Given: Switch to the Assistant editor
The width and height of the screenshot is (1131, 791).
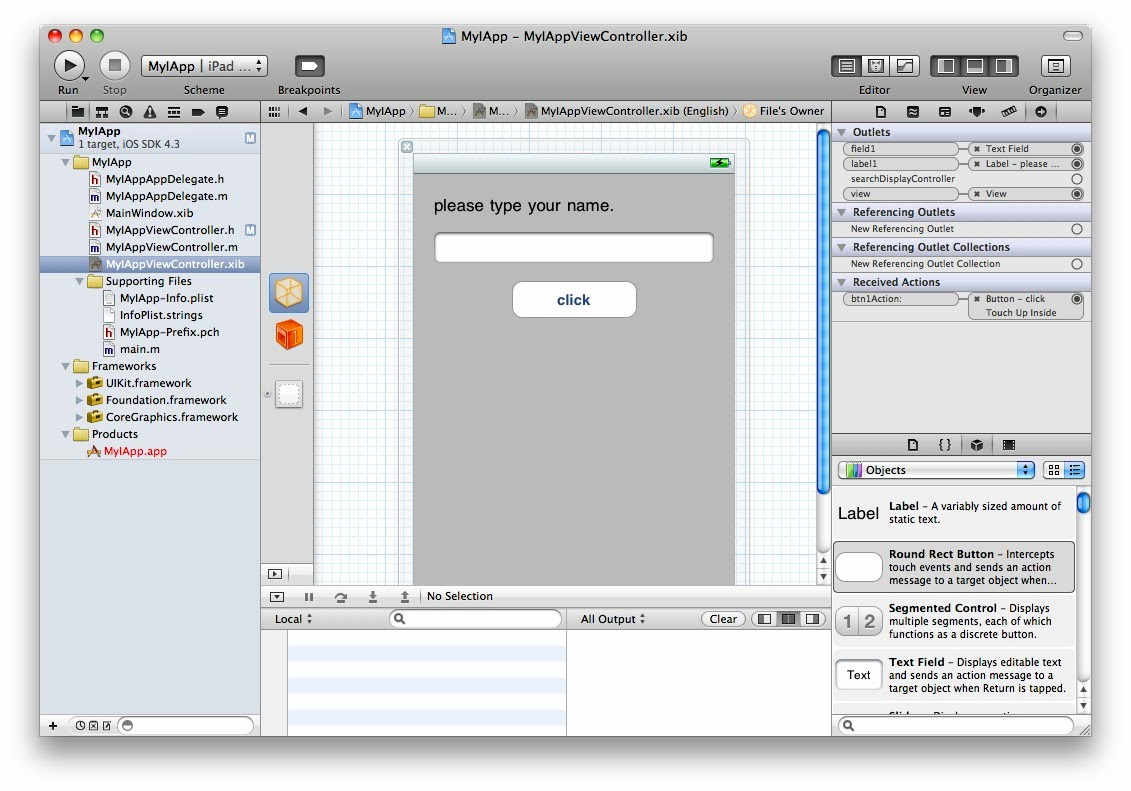Looking at the screenshot, I should click(876, 66).
